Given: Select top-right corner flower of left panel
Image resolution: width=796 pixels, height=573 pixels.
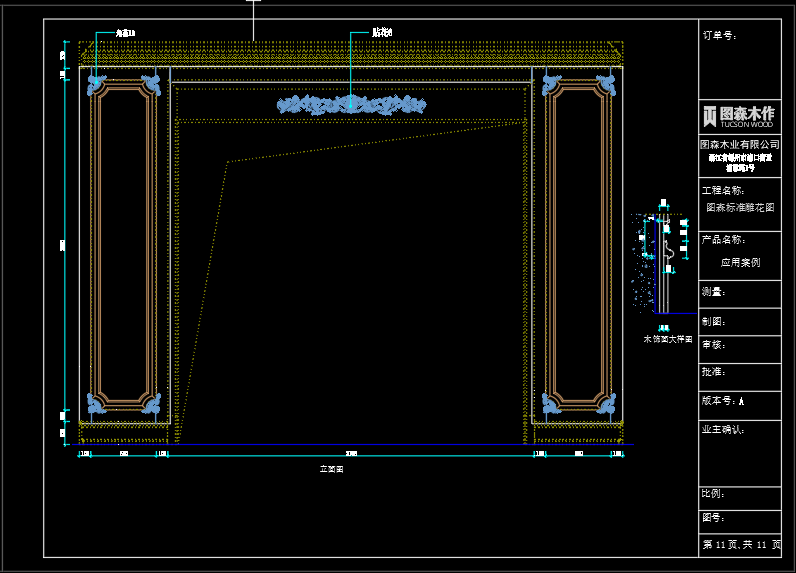Looking at the screenshot, I should coord(151,85).
